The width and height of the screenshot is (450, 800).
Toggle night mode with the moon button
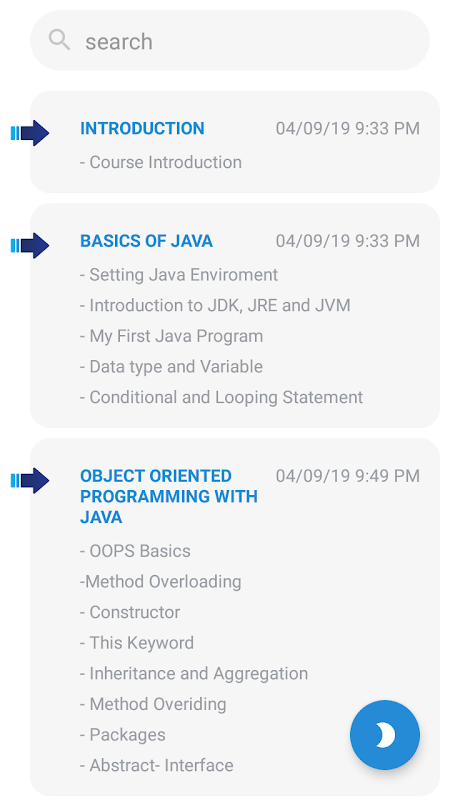click(385, 735)
